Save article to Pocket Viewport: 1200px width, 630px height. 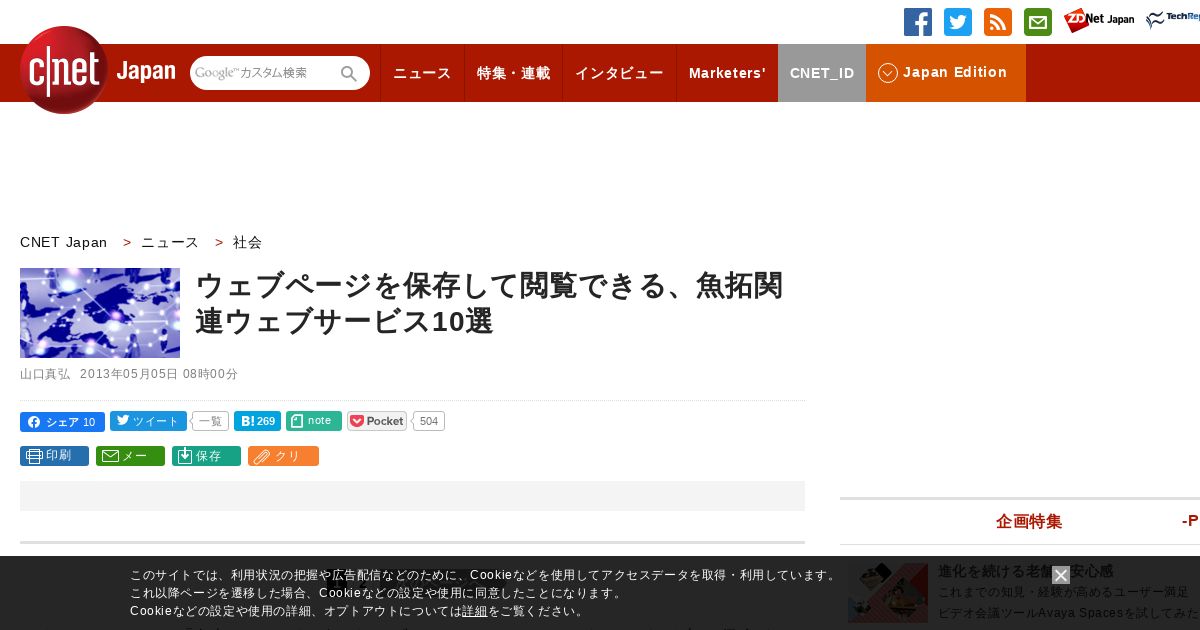[377, 421]
